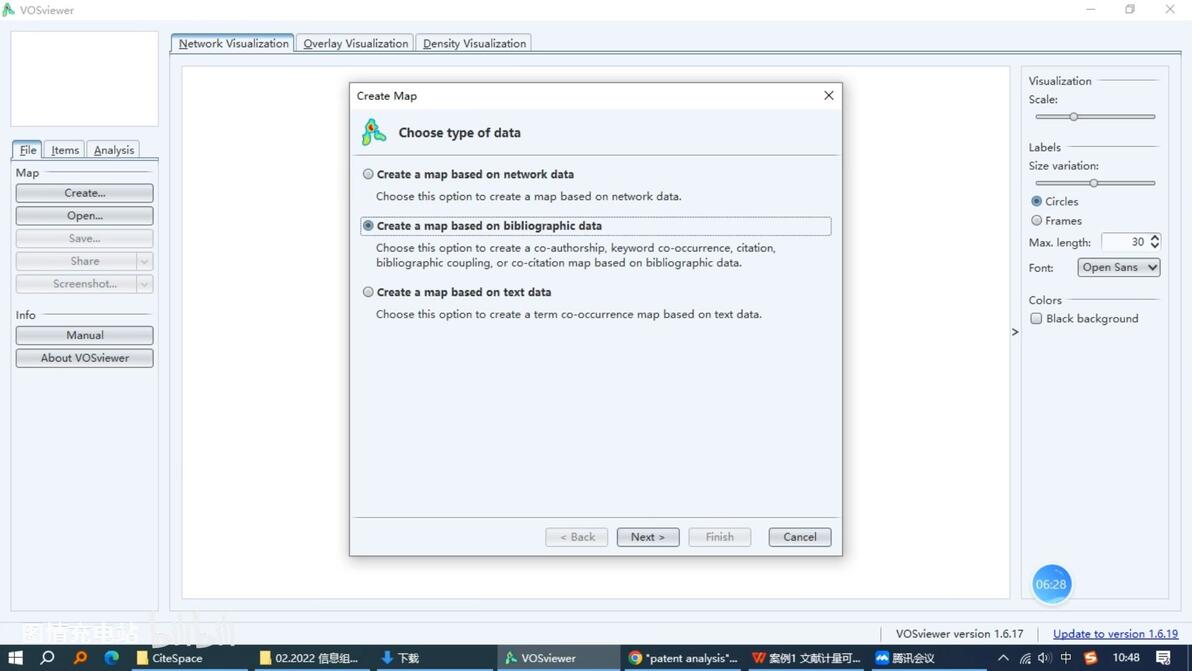1192x671 pixels.
Task: Launch Microsoft Edge from taskbar
Action: click(112, 658)
